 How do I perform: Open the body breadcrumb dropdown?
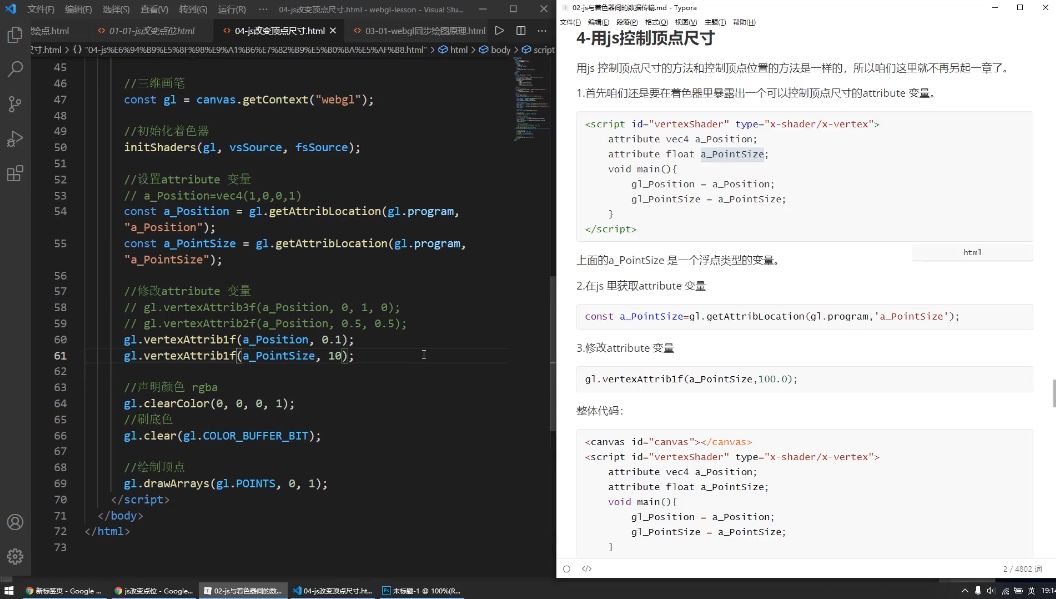pos(498,48)
